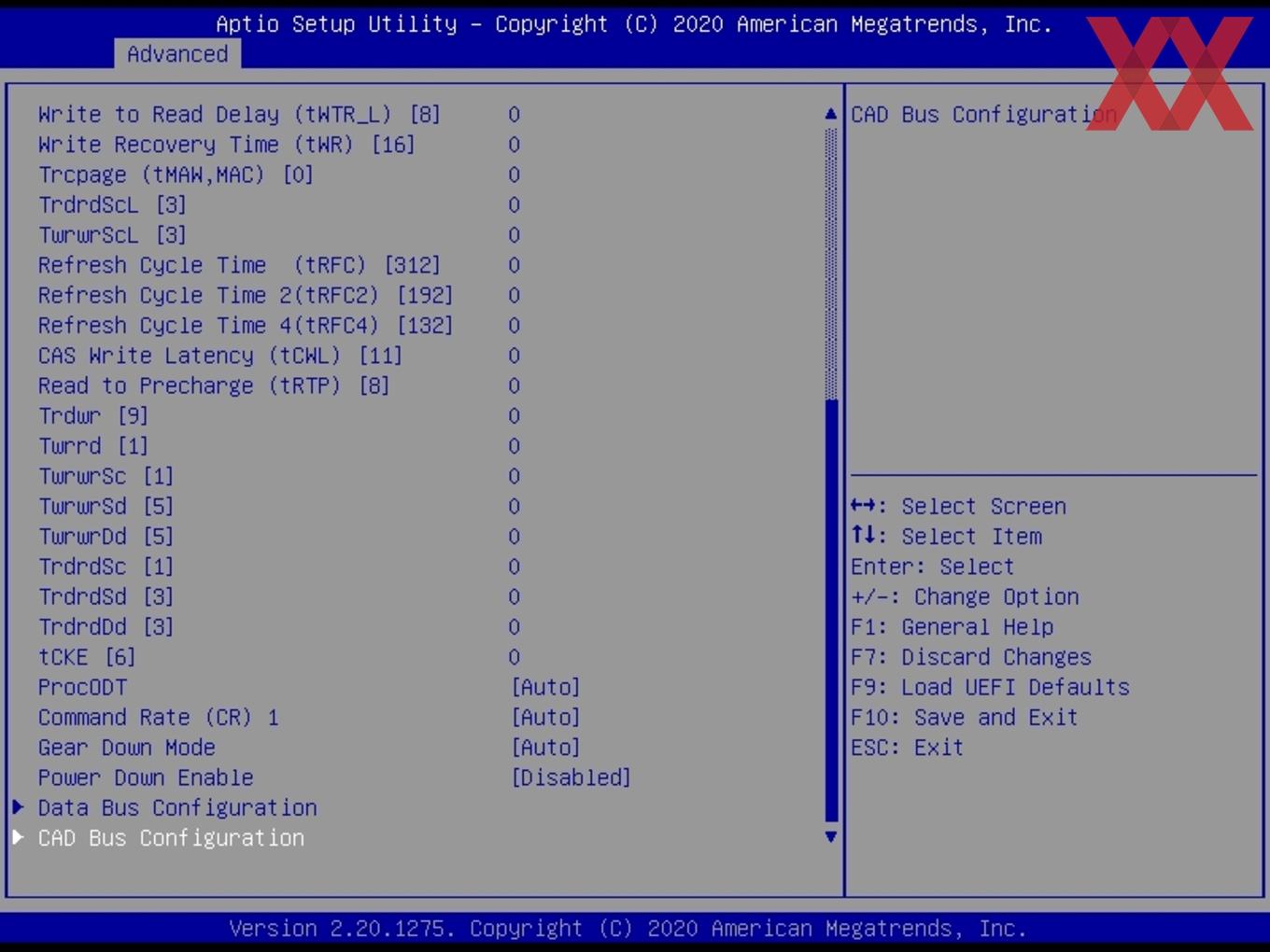This screenshot has width=1270, height=952.
Task: Select Write Recovery Time (tWR) row
Action: pos(279,145)
